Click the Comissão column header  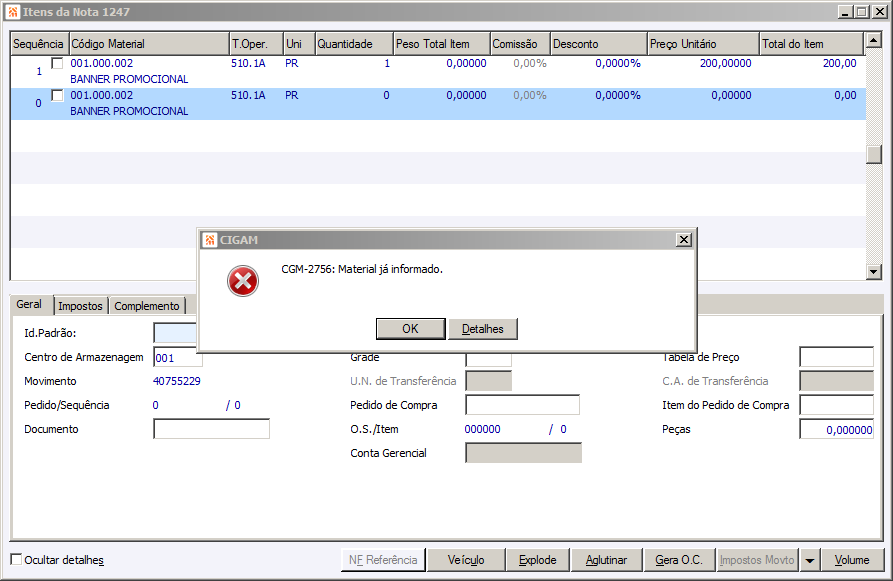click(521, 44)
